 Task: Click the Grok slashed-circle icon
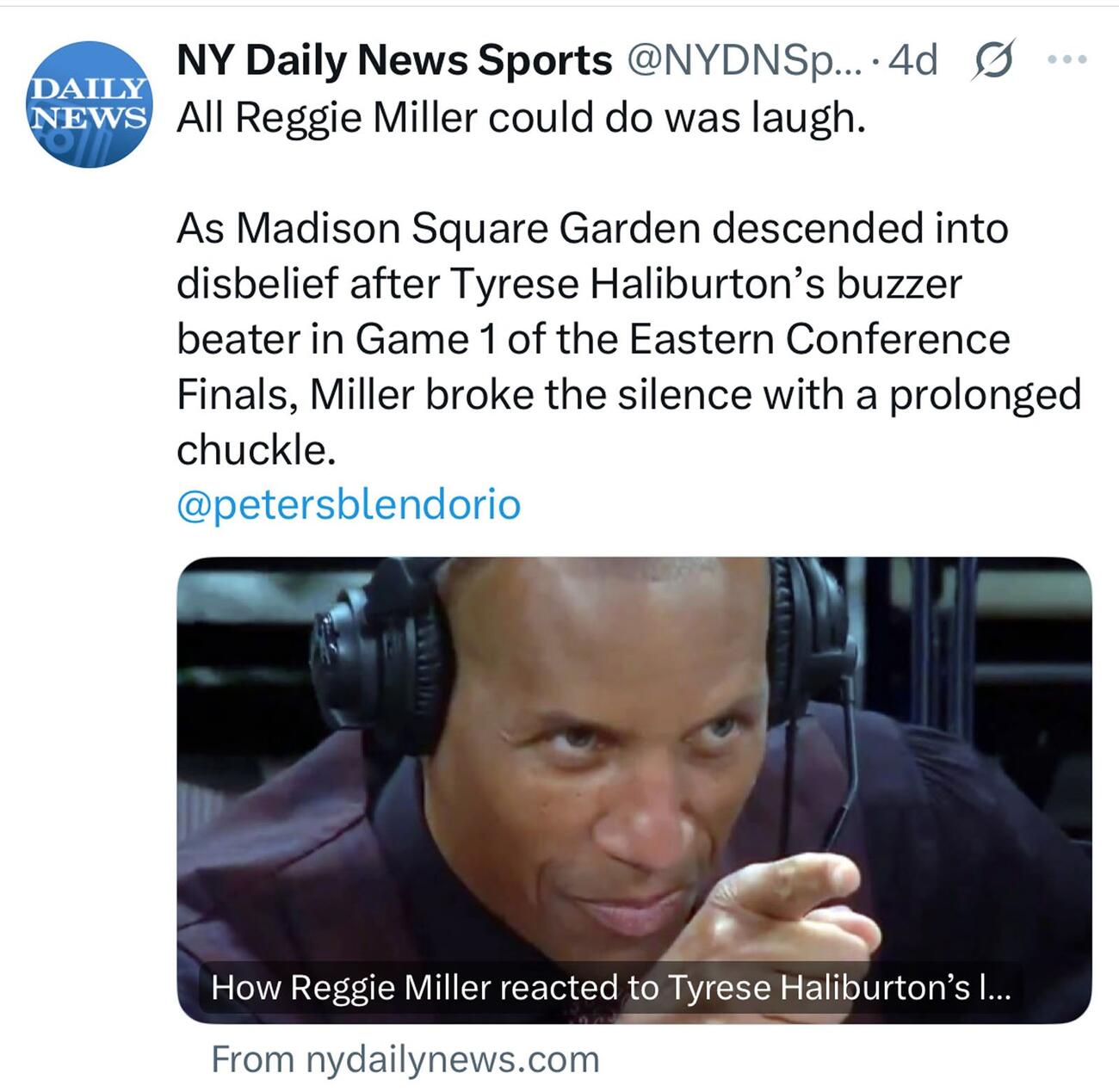pos(992,60)
